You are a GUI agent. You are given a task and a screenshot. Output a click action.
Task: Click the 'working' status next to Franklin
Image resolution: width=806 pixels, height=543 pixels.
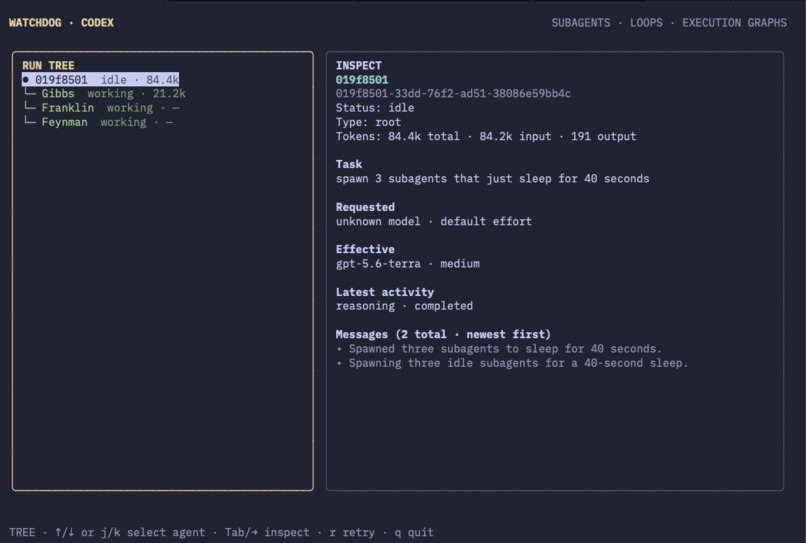[130, 108]
